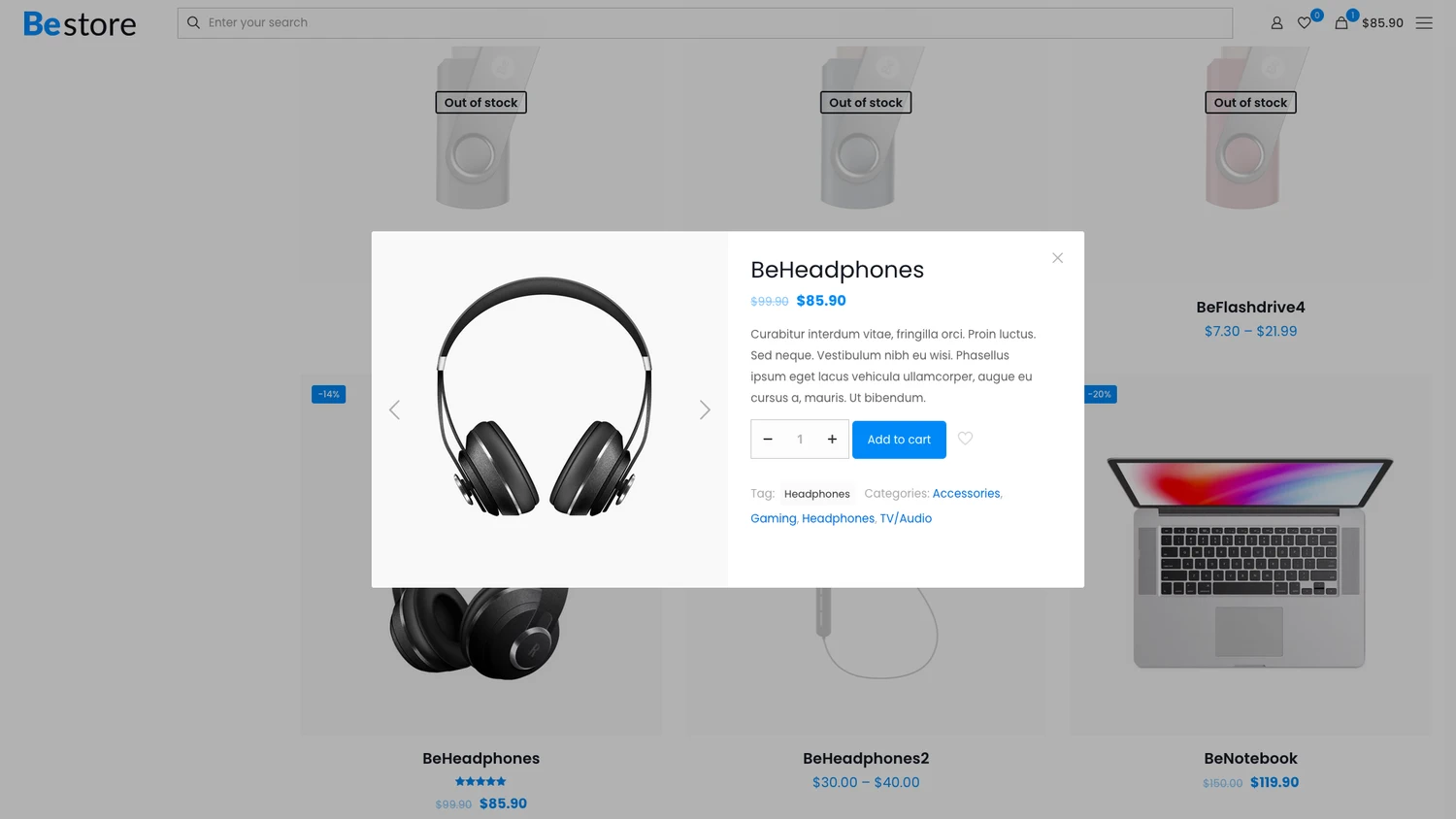Screen dimensions: 1456x819
Task: Show next product image arrow
Action: 705,409
